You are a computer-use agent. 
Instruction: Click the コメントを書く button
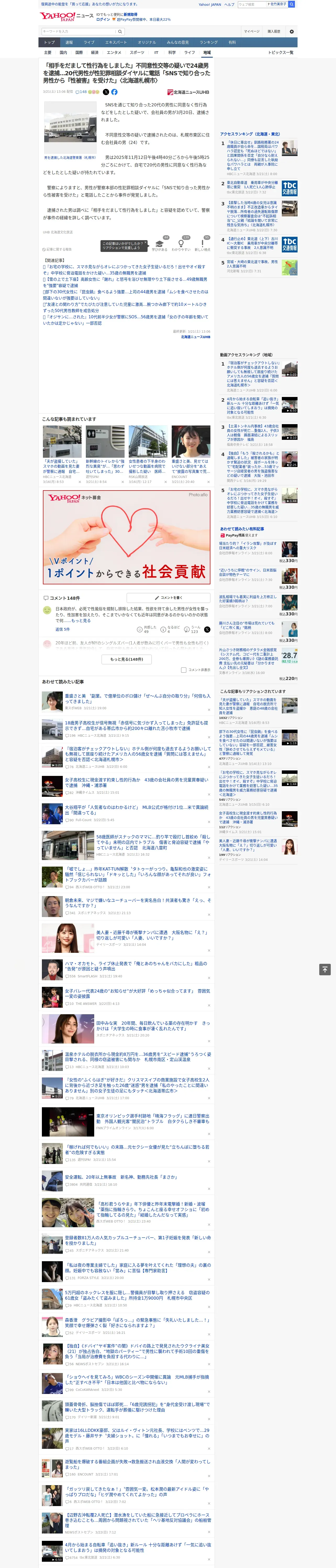[x=168, y=598]
